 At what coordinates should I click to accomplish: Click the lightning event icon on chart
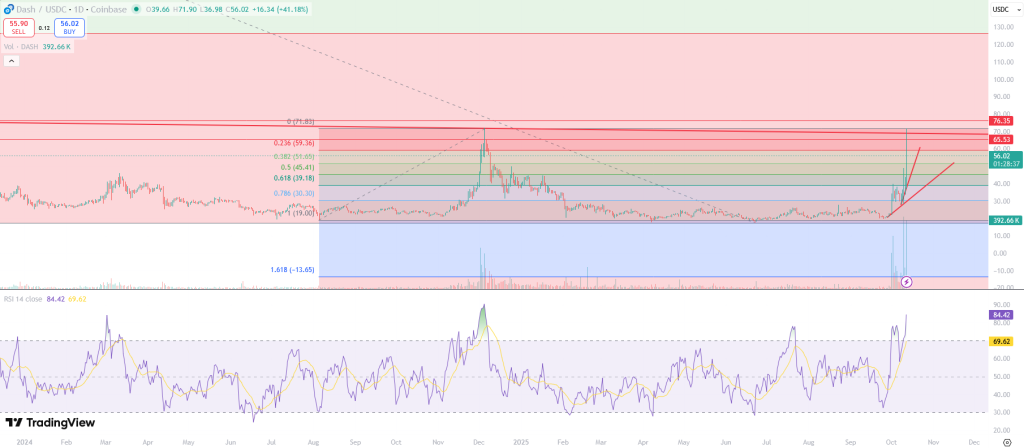point(906,282)
